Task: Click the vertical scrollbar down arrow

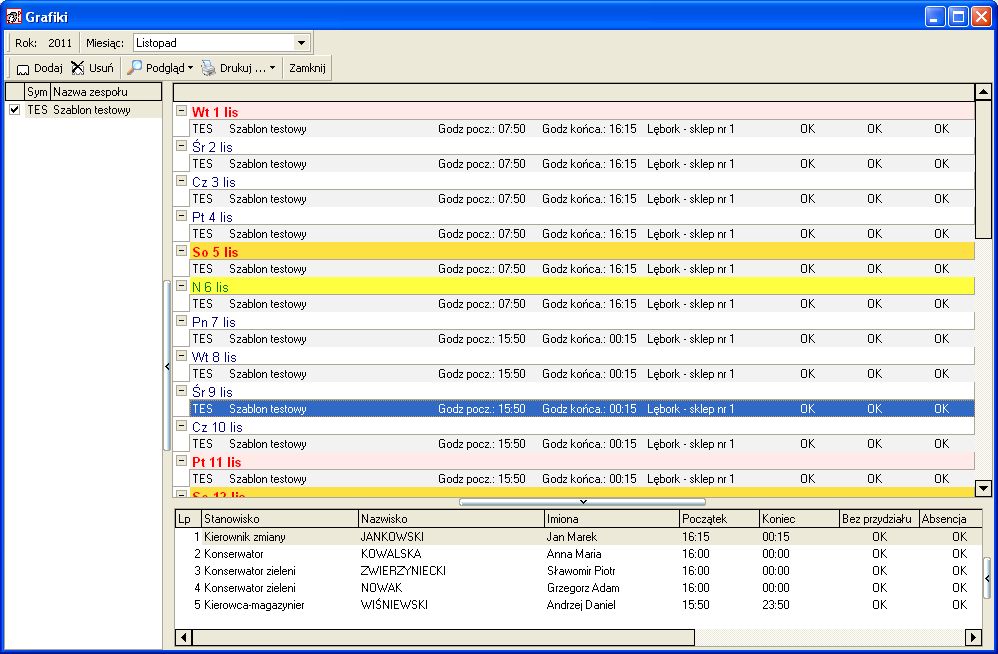Action: coord(983,489)
